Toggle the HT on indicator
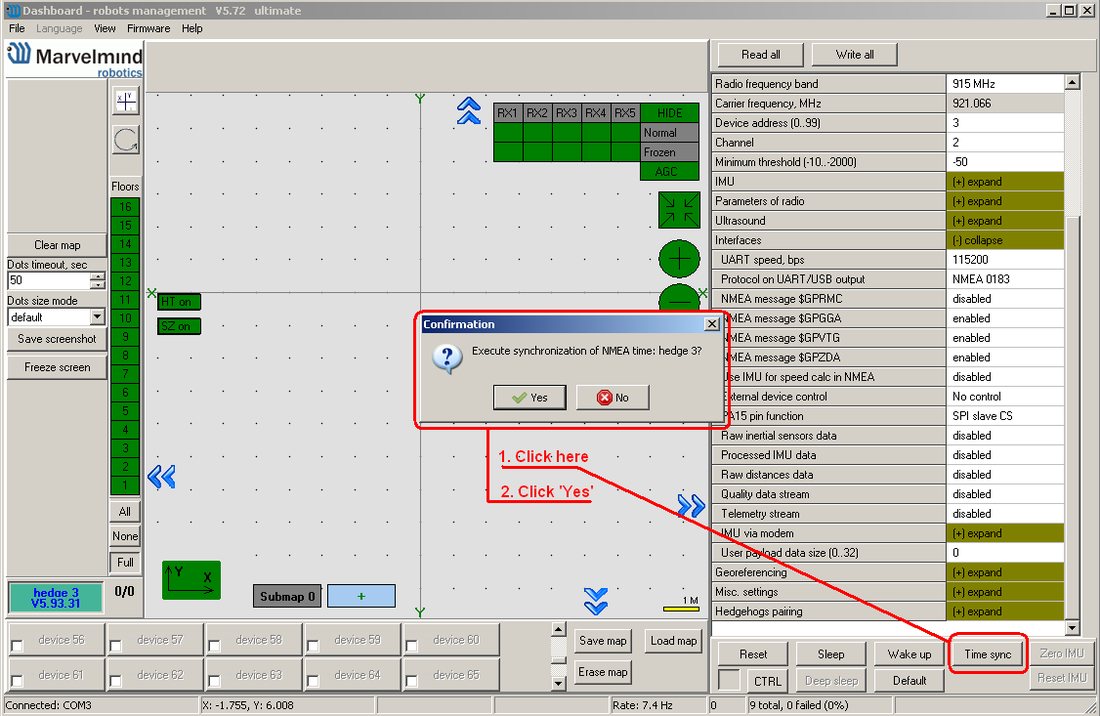This screenshot has height=716, width=1100. [x=179, y=302]
